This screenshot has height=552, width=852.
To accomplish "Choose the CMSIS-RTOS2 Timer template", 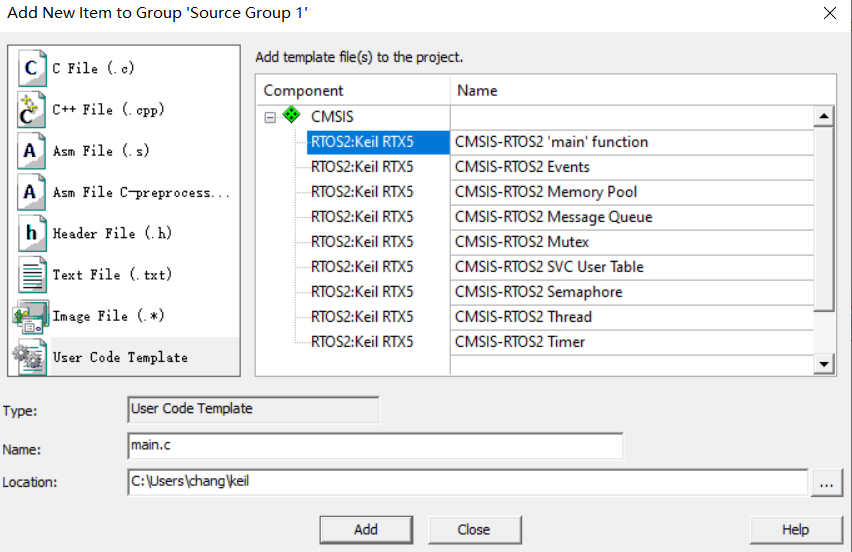I will pyautogui.click(x=520, y=342).
